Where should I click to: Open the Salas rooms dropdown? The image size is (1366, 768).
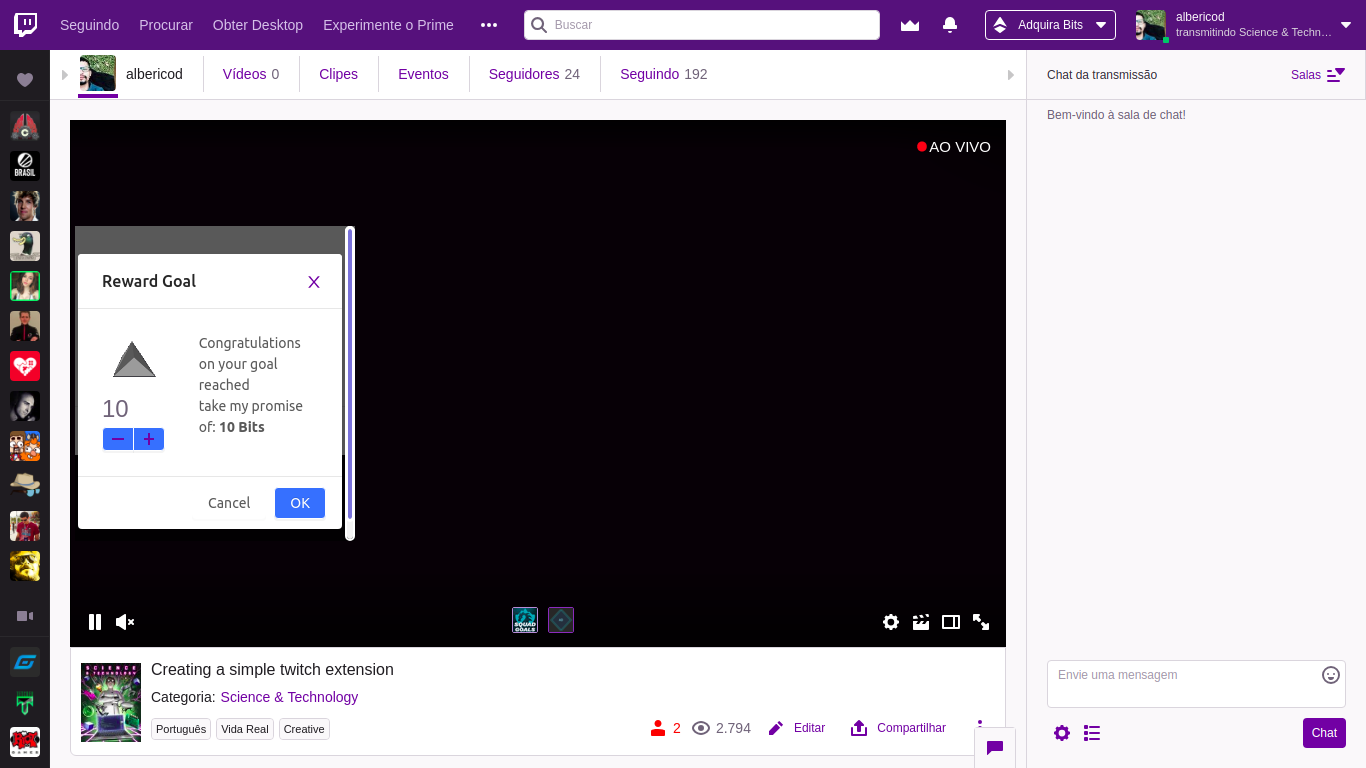[1318, 75]
